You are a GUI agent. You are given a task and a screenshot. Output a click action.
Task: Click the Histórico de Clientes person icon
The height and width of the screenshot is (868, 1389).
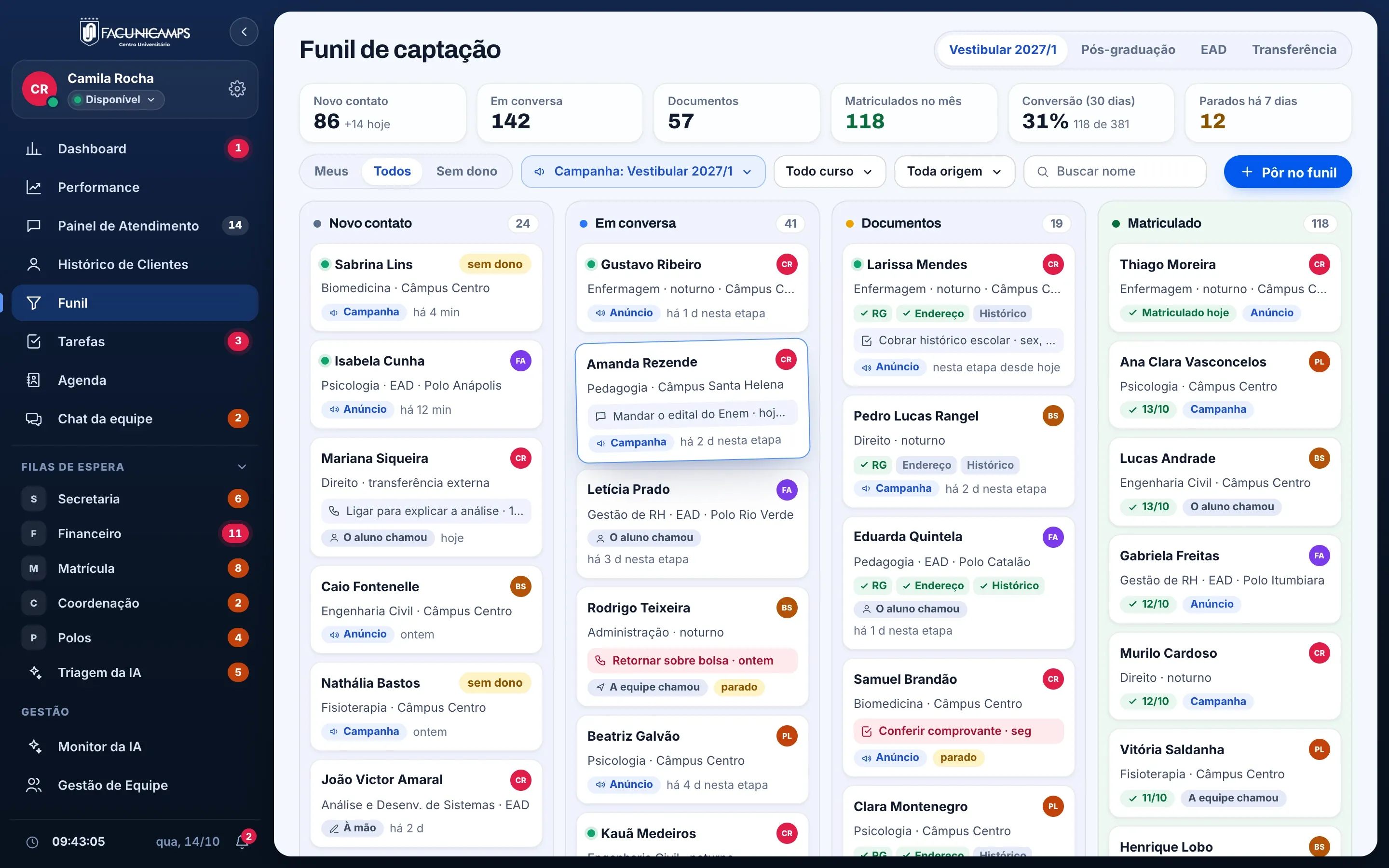tap(34, 264)
